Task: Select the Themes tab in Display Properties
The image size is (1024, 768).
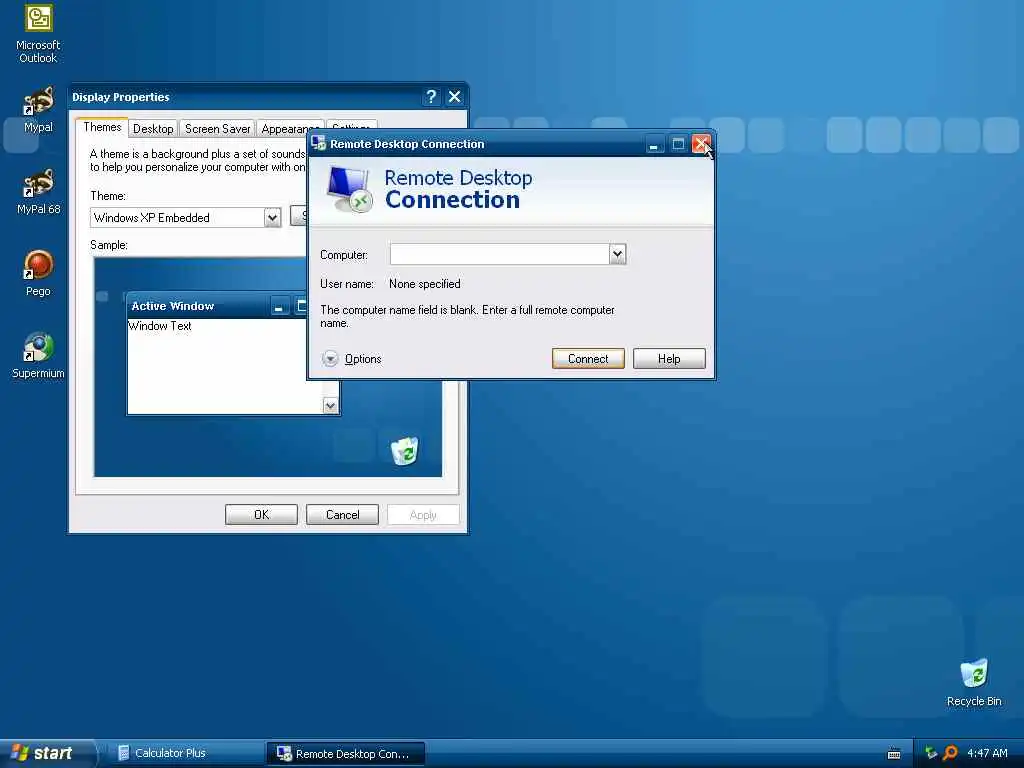Action: tap(102, 127)
